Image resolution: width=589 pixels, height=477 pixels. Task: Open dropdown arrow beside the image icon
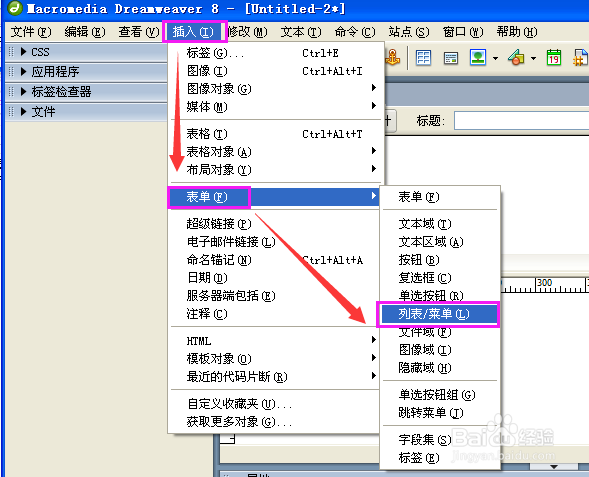coord(495,58)
